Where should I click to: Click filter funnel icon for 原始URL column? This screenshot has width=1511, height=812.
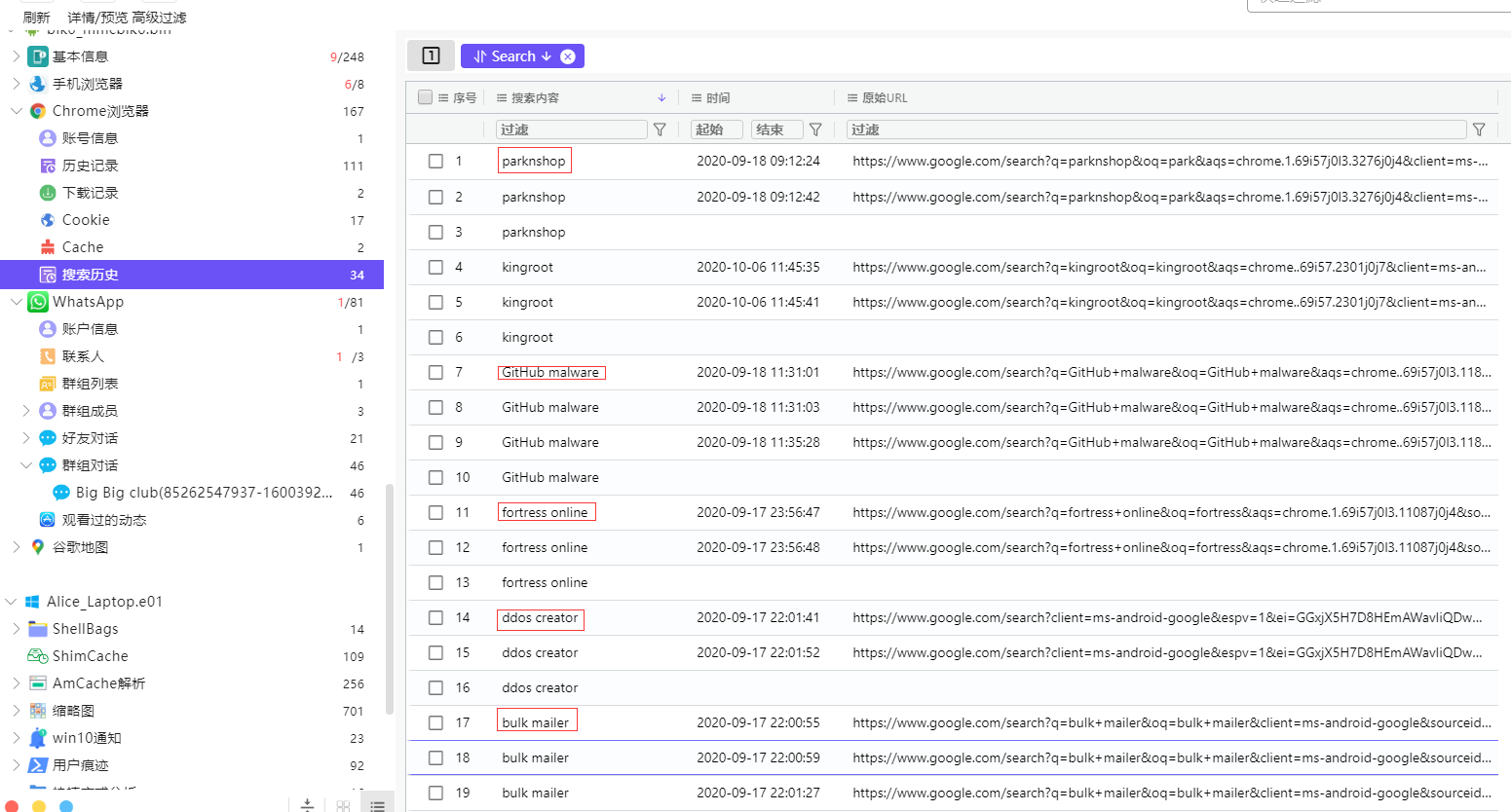pos(1479,129)
